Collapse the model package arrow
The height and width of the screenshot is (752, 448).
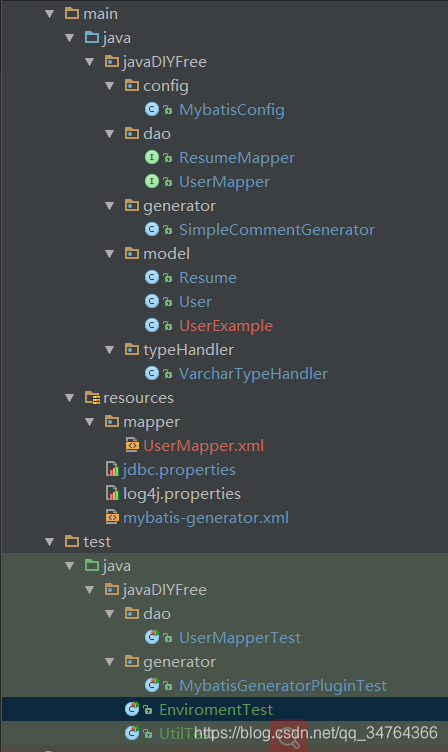pos(110,254)
